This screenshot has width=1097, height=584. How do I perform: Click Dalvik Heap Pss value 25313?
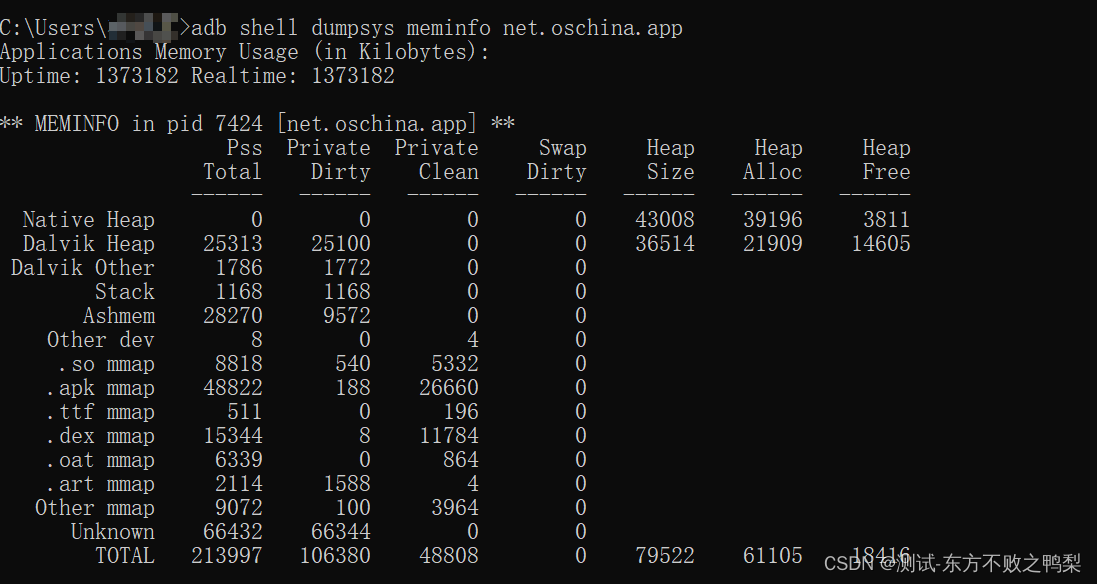[233, 243]
